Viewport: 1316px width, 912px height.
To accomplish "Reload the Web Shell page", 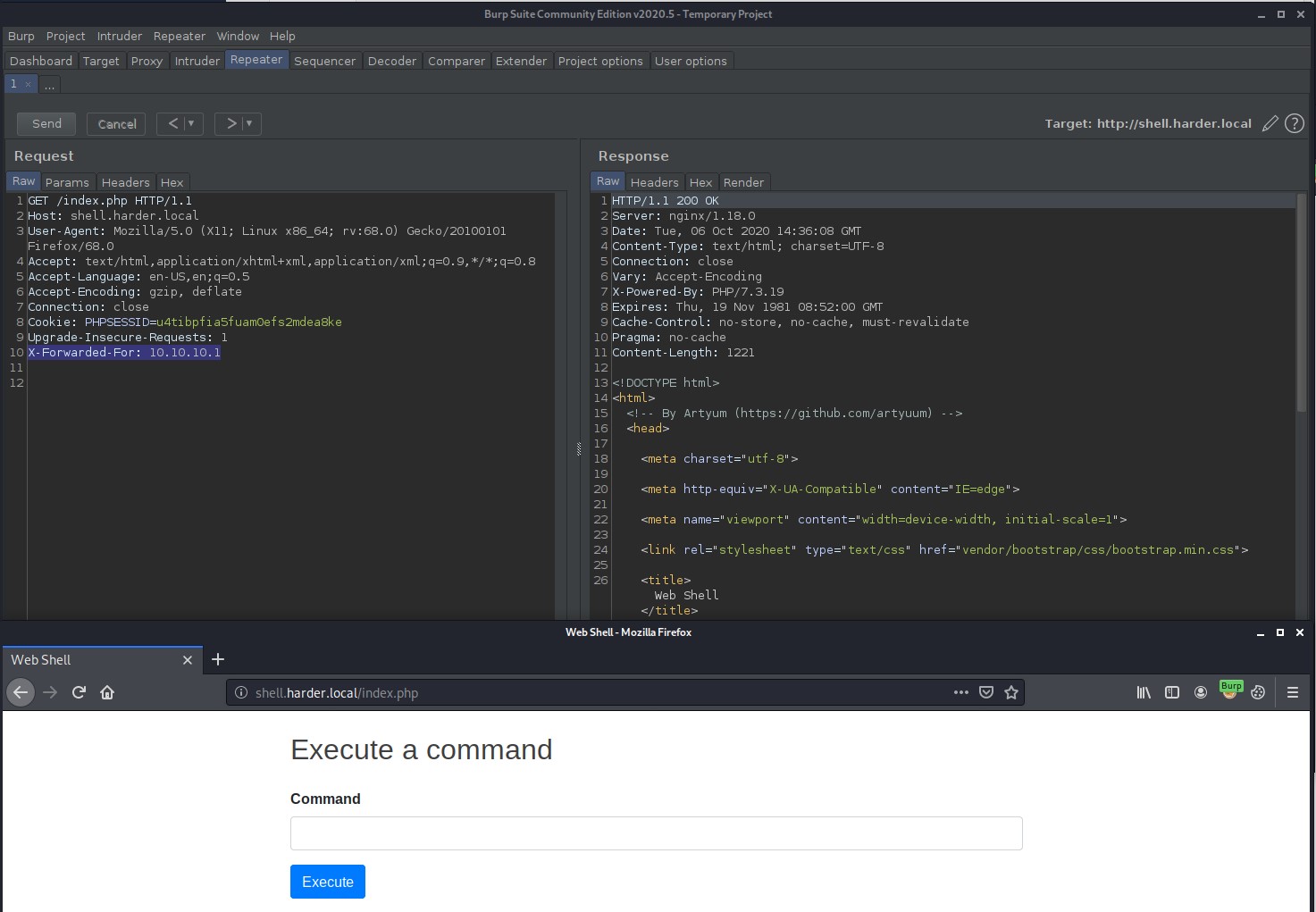I will click(79, 692).
